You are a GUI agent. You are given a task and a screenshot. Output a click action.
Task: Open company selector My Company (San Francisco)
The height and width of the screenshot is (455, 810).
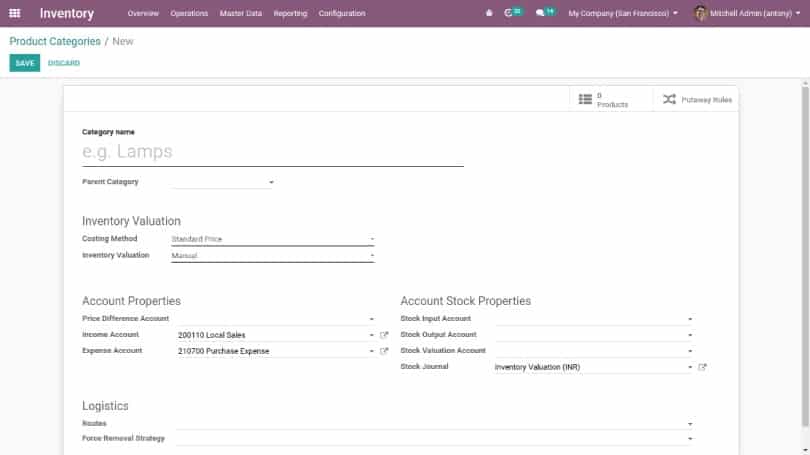coord(622,14)
